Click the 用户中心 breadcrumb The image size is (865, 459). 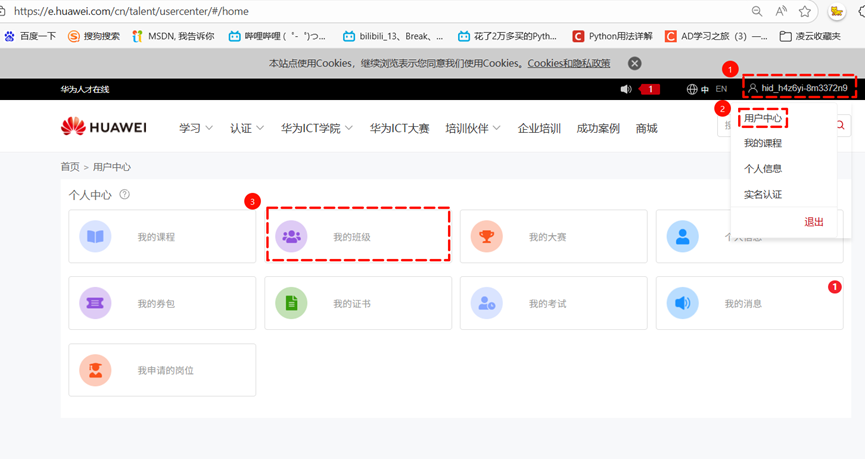(x=112, y=167)
